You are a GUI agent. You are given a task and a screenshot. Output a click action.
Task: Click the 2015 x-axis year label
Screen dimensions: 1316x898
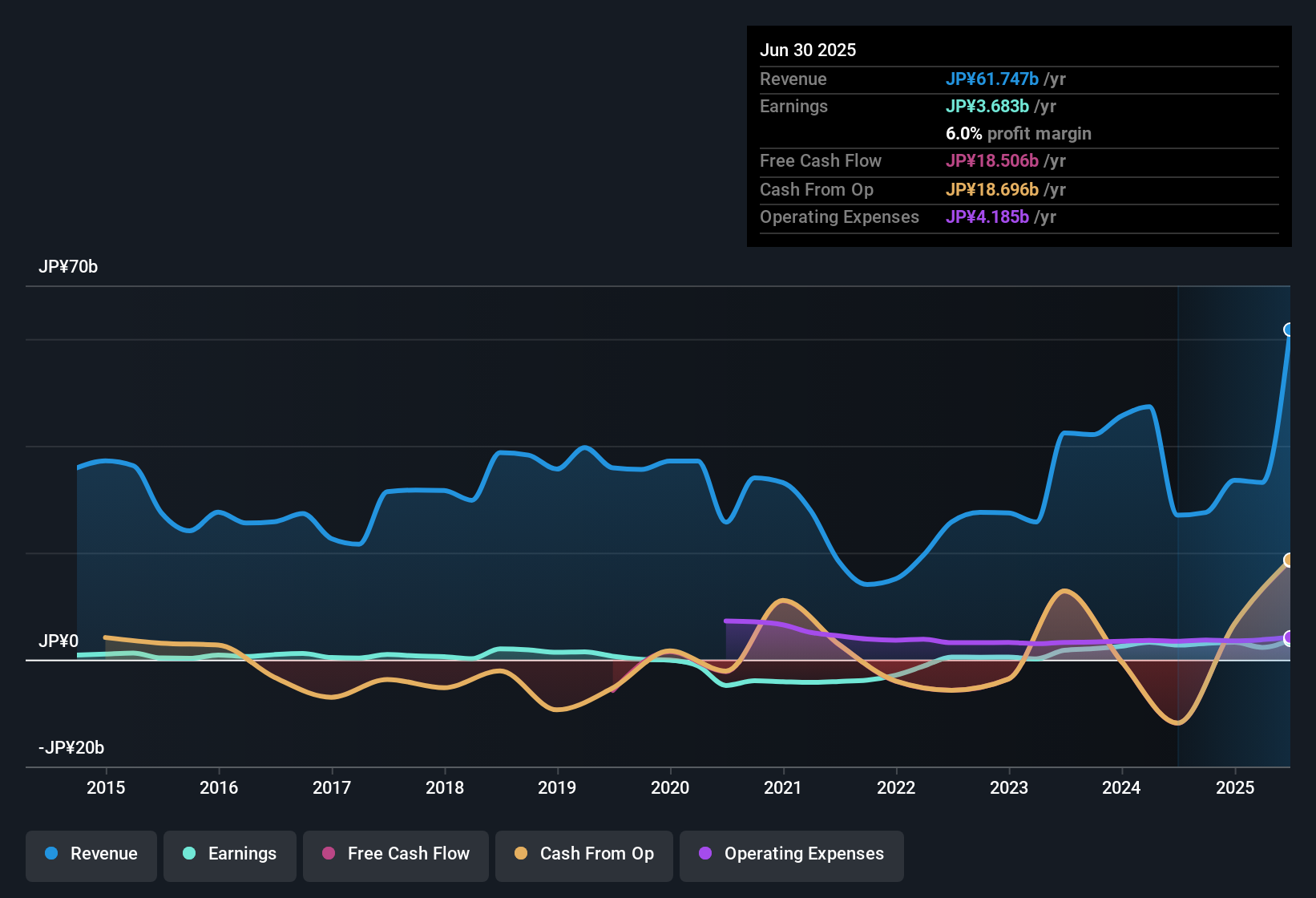pyautogui.click(x=106, y=788)
